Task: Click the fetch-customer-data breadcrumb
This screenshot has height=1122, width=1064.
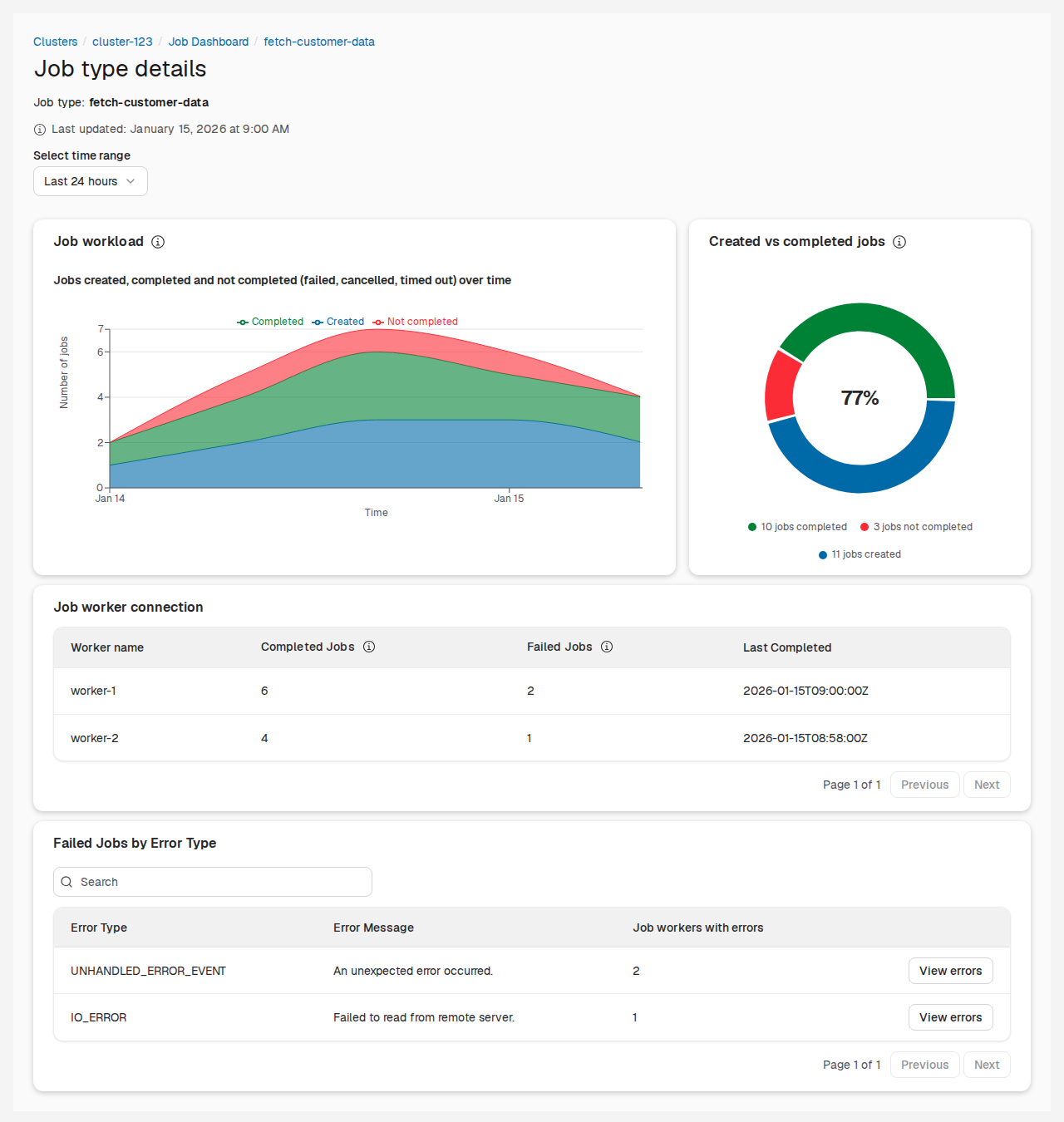Action: pyautogui.click(x=319, y=42)
